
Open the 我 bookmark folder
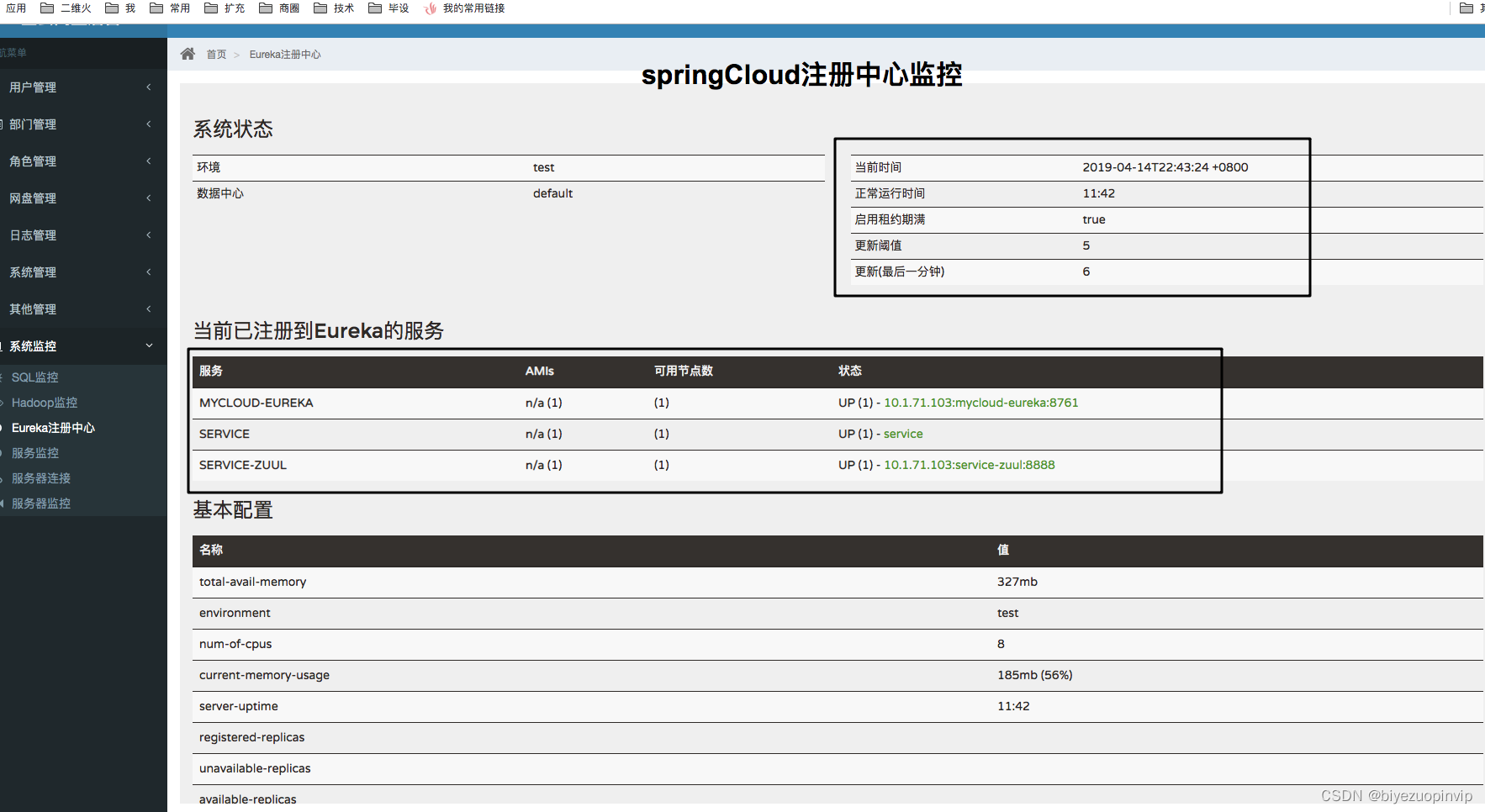pos(120,8)
